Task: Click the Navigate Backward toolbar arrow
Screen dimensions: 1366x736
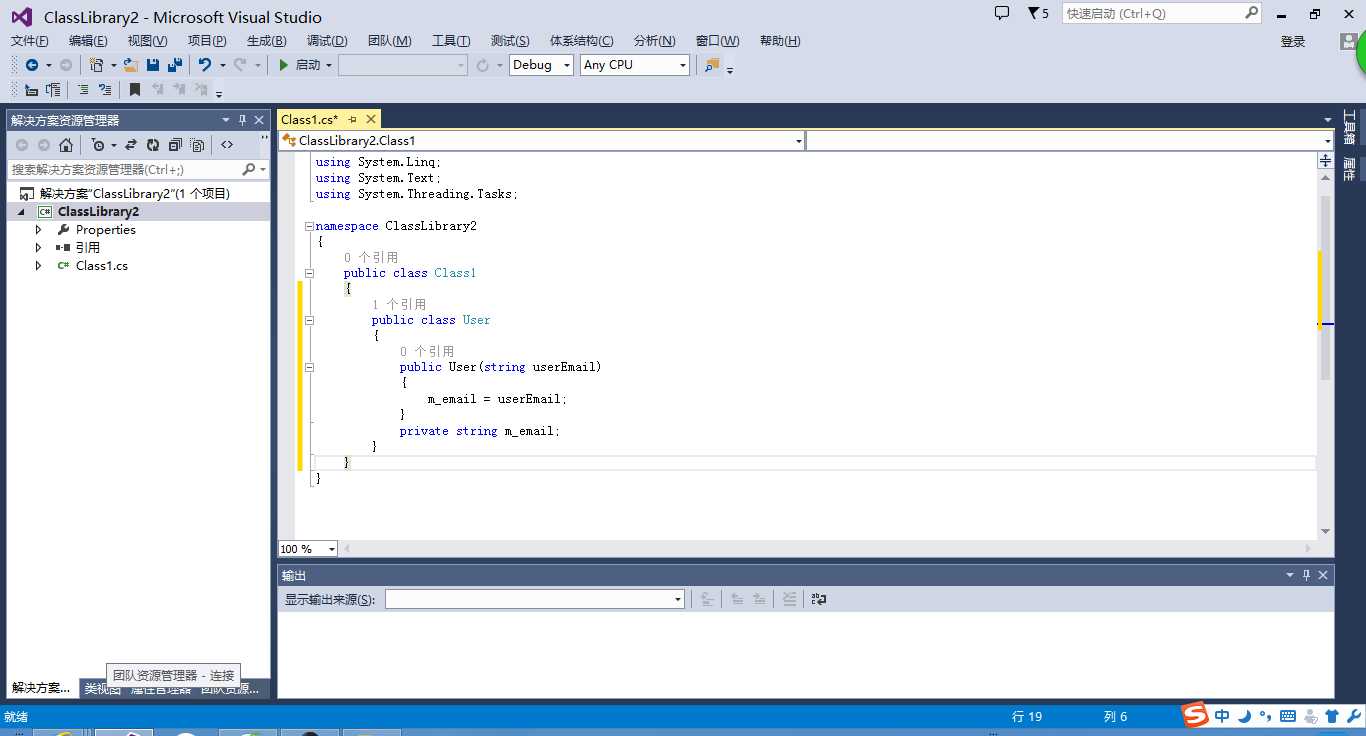Action: click(x=32, y=65)
